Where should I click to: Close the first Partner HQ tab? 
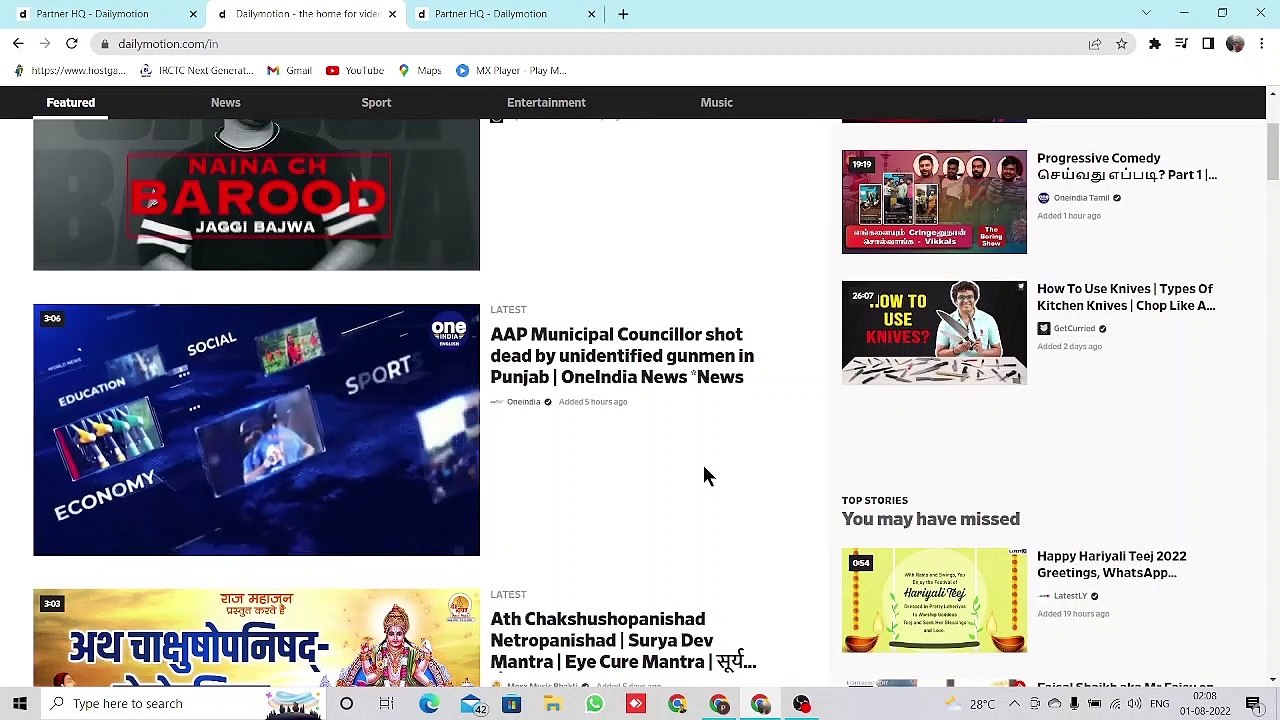[193, 14]
